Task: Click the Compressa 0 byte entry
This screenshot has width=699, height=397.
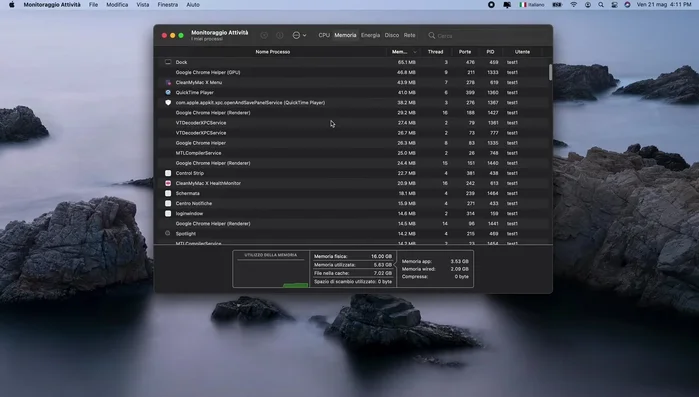Action: pyautogui.click(x=435, y=277)
